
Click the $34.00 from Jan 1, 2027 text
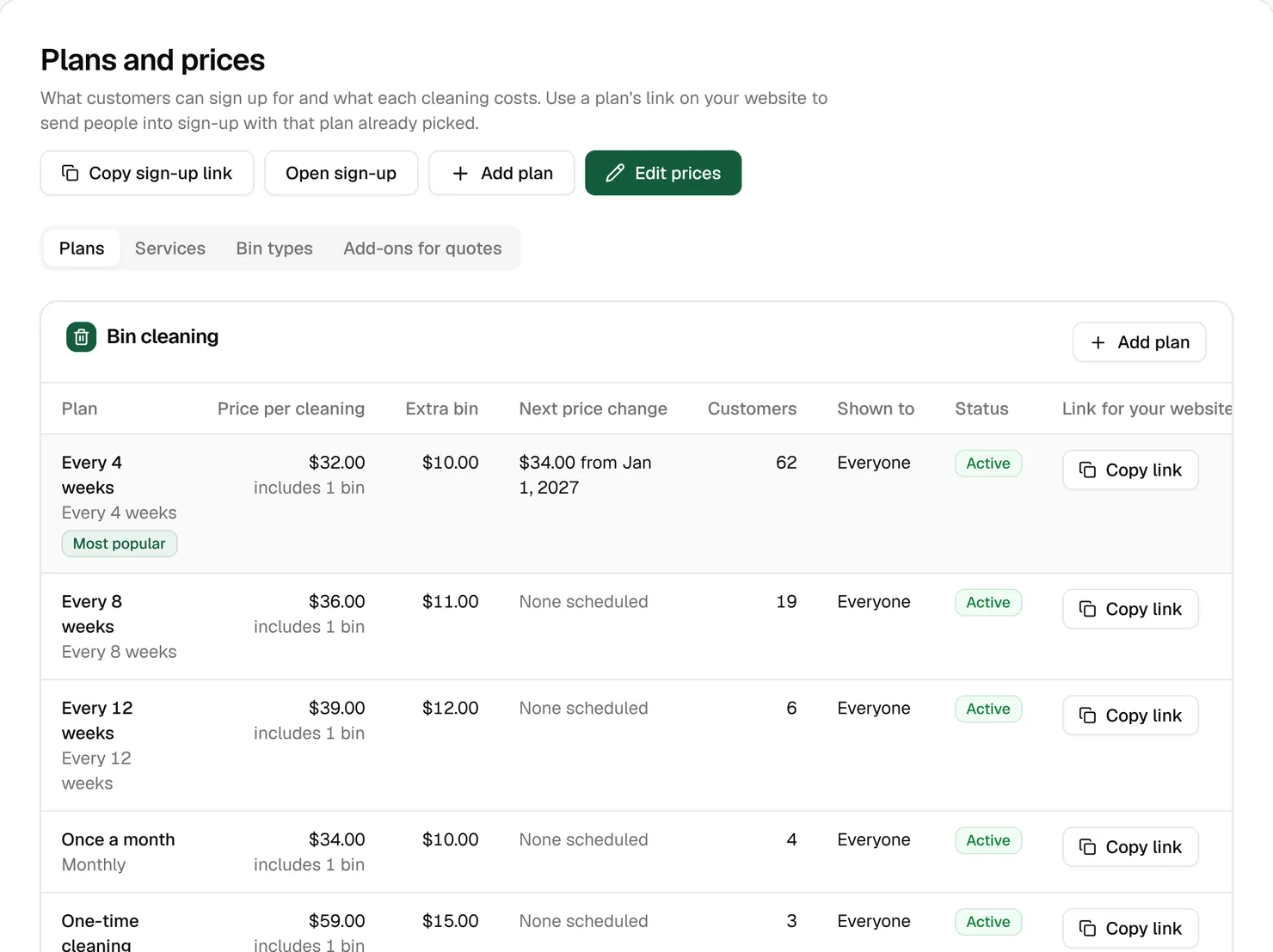click(585, 475)
